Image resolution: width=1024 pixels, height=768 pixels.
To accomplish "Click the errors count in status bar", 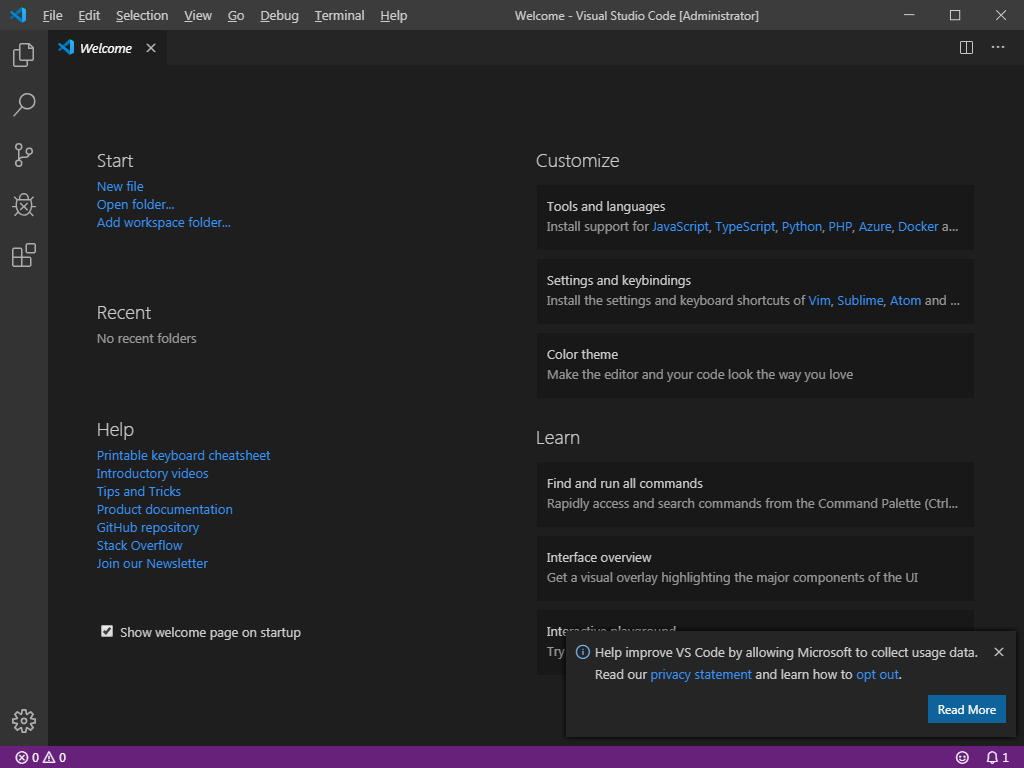I will coord(27,758).
